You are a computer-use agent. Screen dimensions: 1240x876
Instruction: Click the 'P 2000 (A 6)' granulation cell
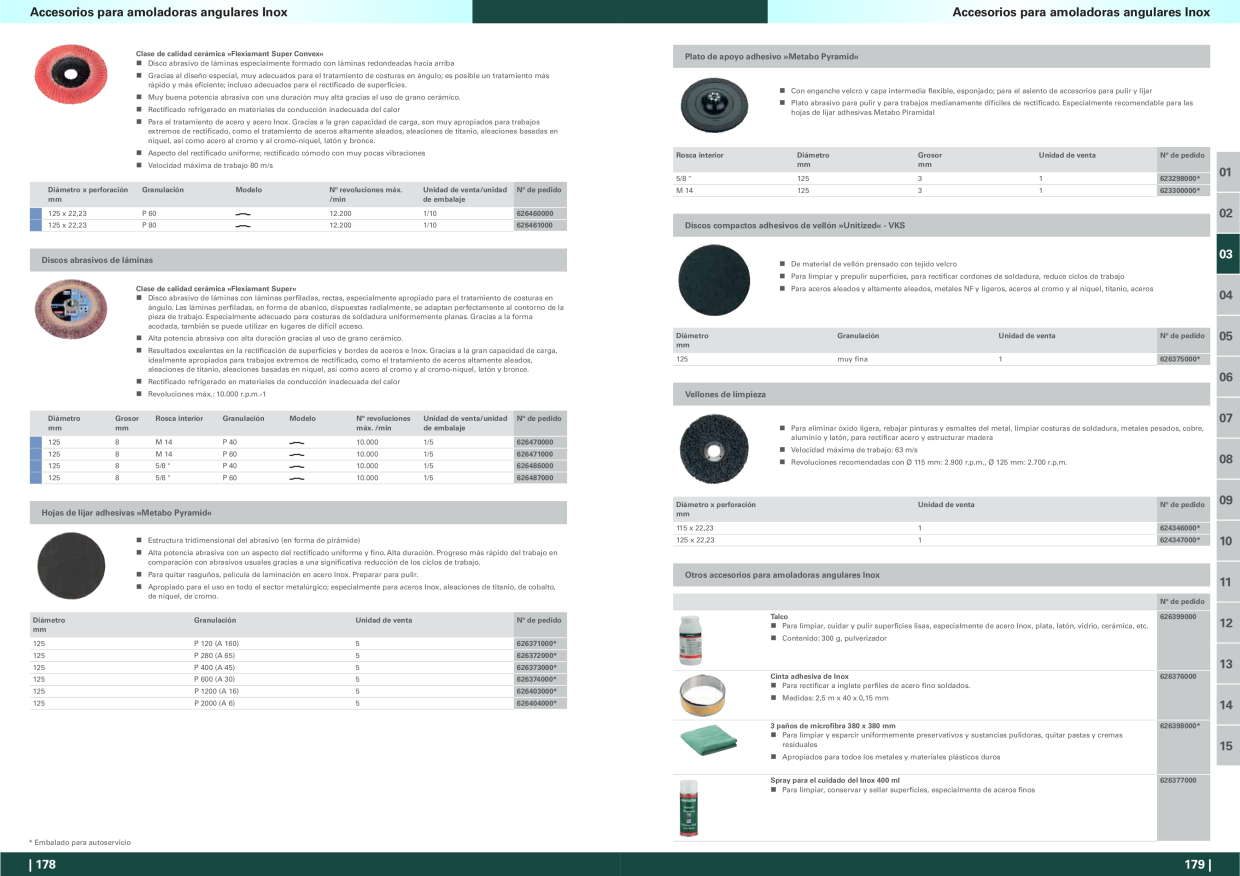click(215, 703)
